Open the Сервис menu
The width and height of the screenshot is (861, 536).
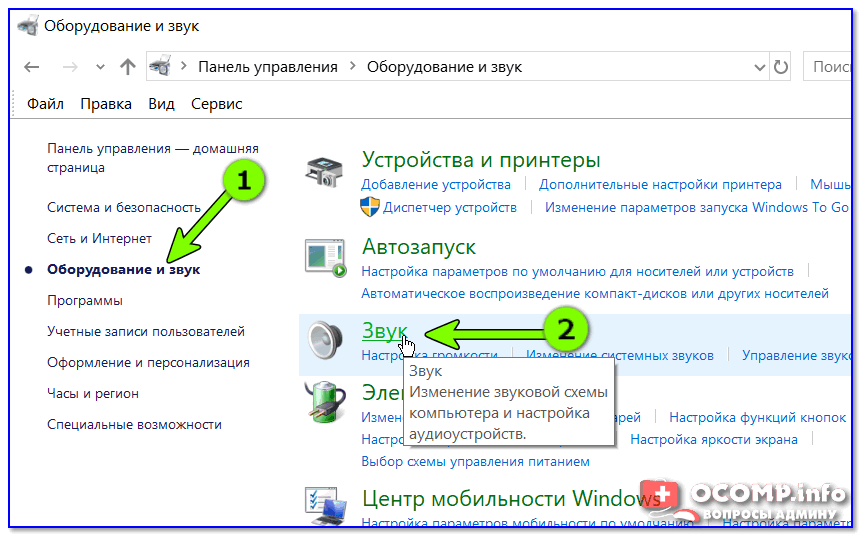(x=216, y=104)
